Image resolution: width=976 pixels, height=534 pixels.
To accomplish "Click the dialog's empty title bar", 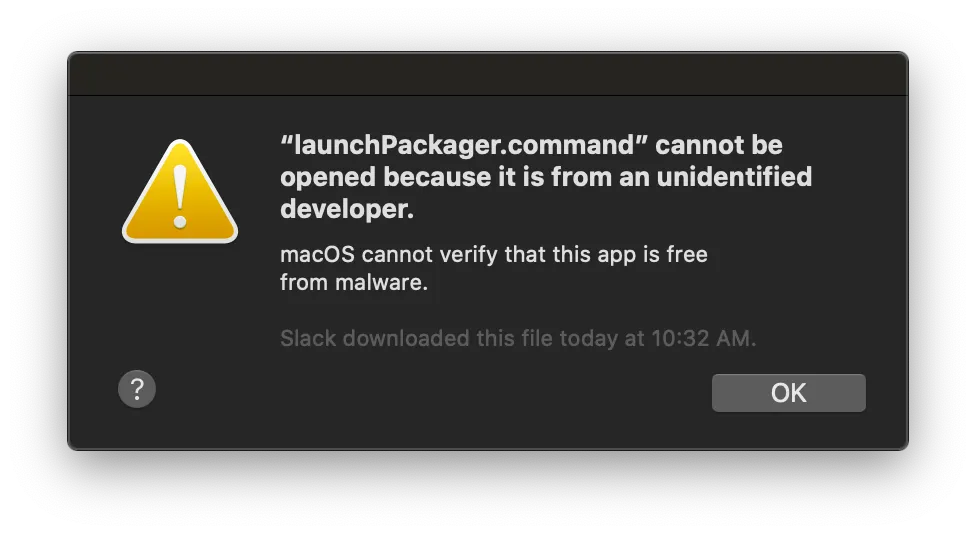I will pyautogui.click(x=487, y=75).
